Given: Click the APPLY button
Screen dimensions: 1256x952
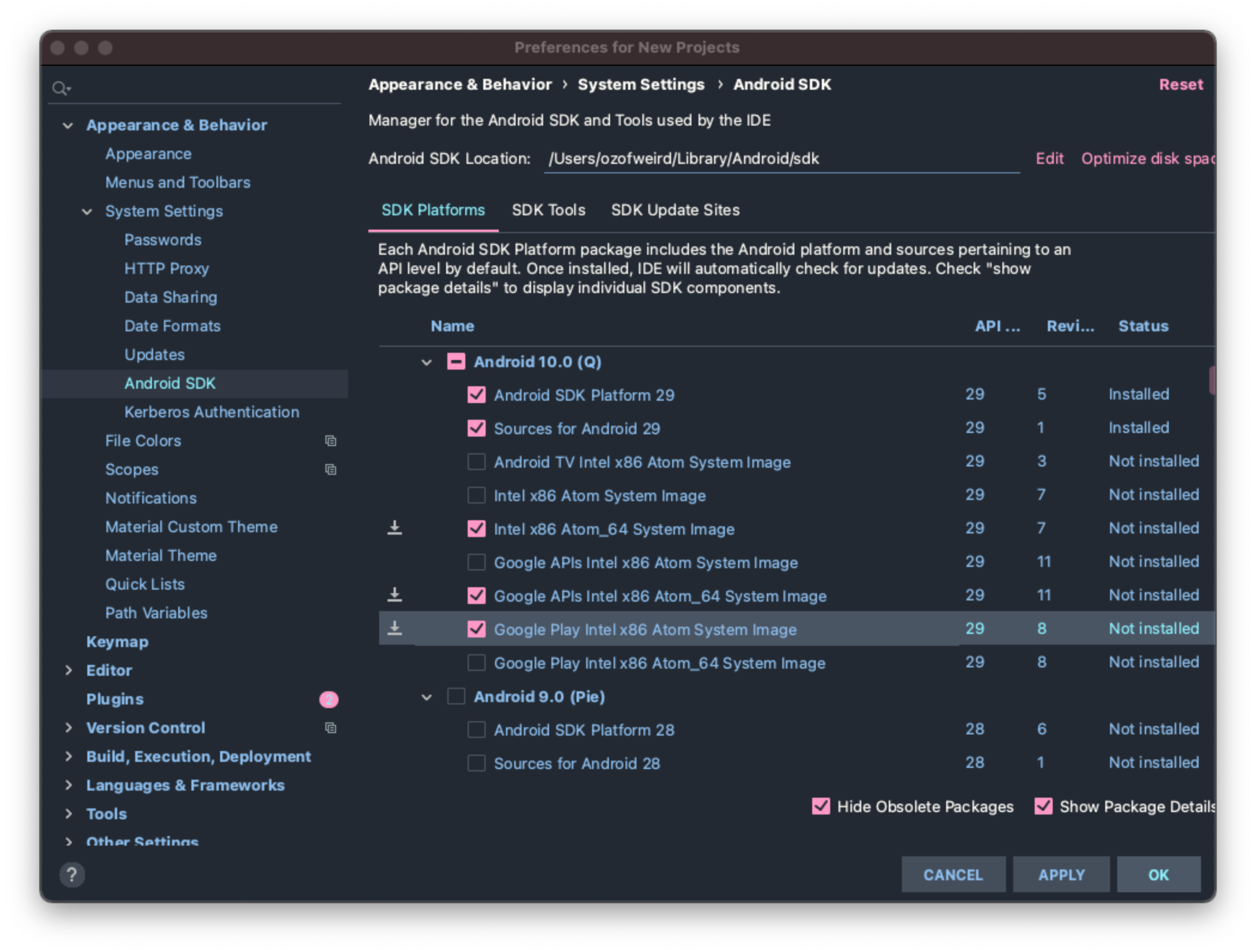Looking at the screenshot, I should click(1061, 875).
